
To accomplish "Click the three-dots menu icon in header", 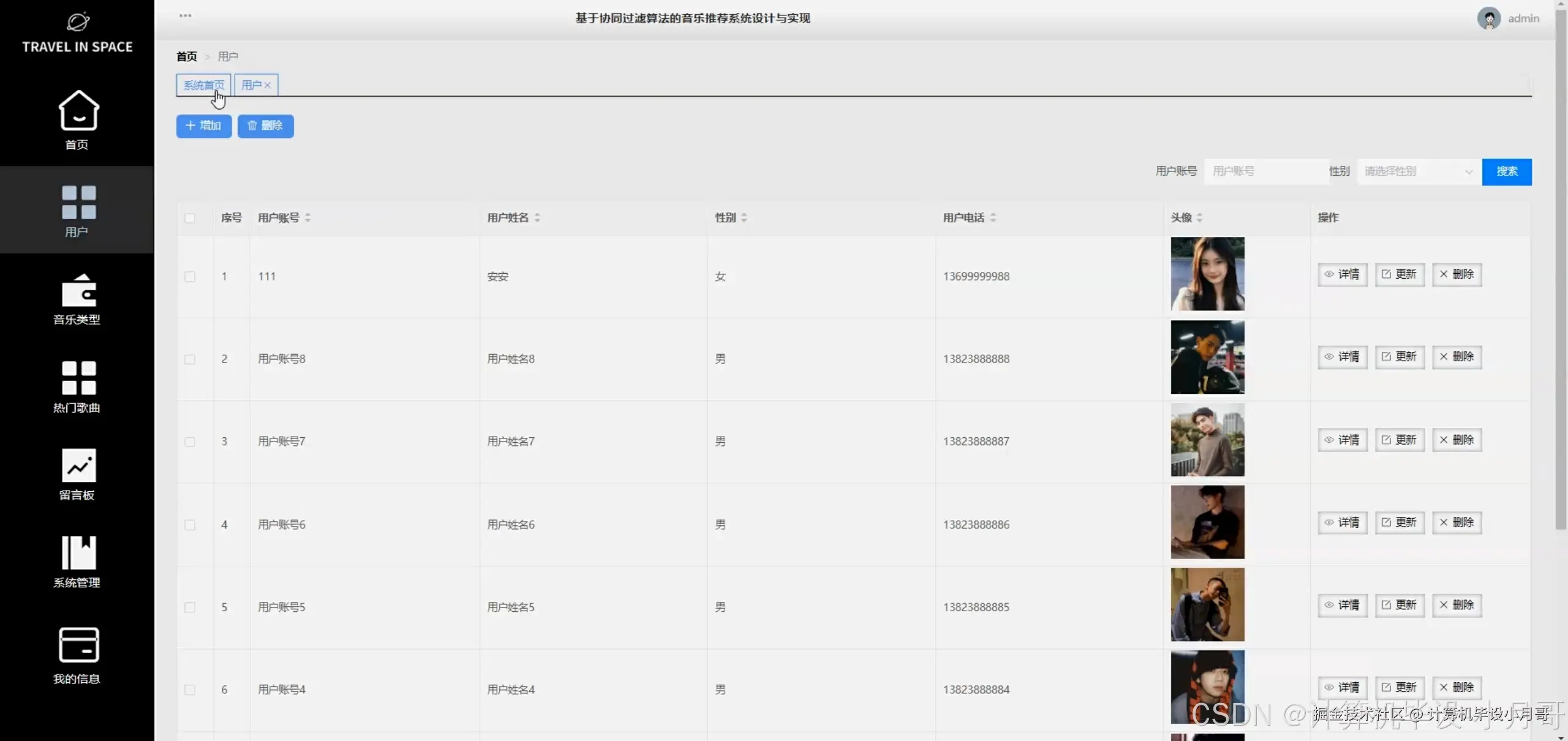I will tap(185, 15).
